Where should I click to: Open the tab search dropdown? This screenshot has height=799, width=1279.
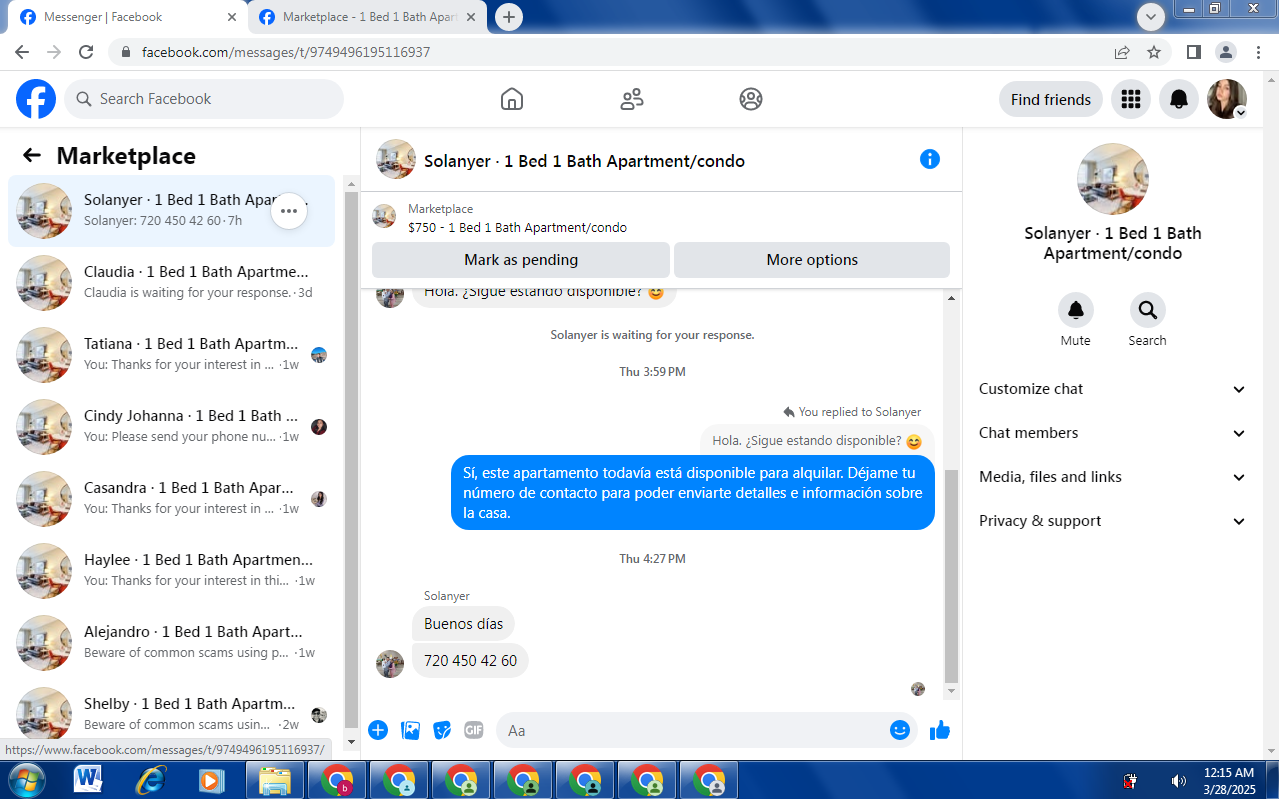[1151, 16]
